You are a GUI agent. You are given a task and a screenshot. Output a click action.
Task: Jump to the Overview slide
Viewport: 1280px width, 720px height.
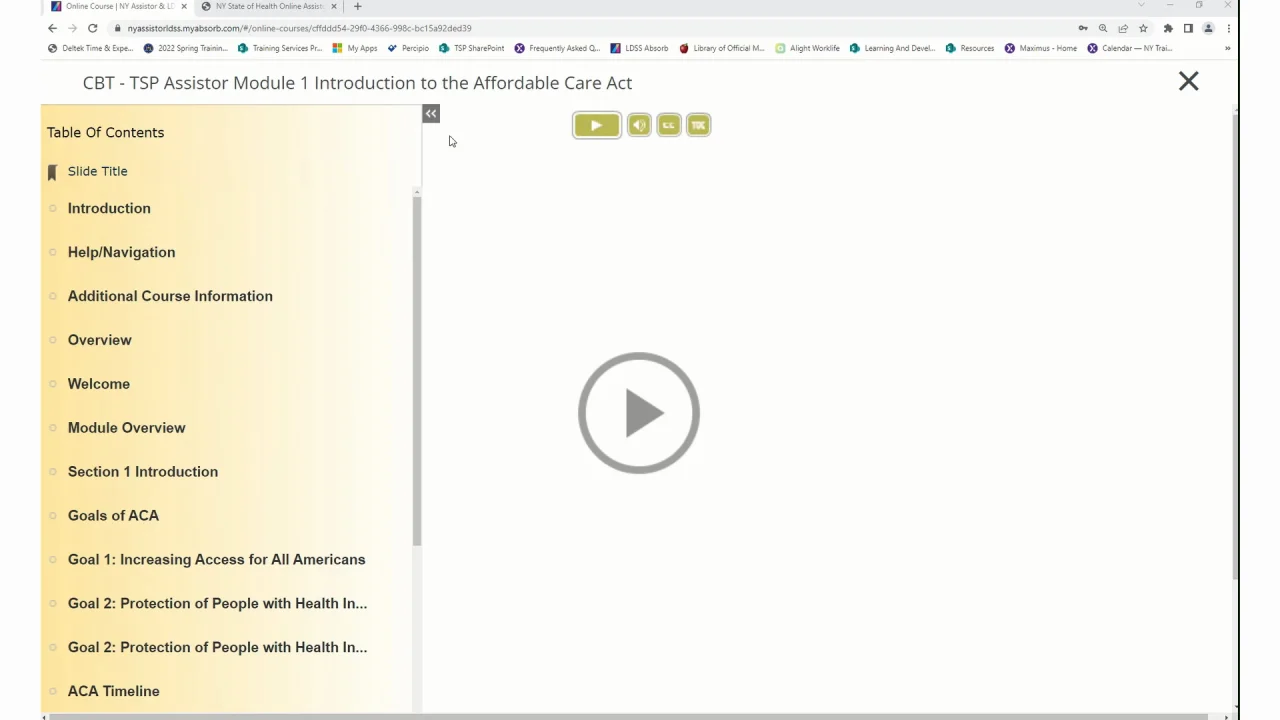point(99,340)
